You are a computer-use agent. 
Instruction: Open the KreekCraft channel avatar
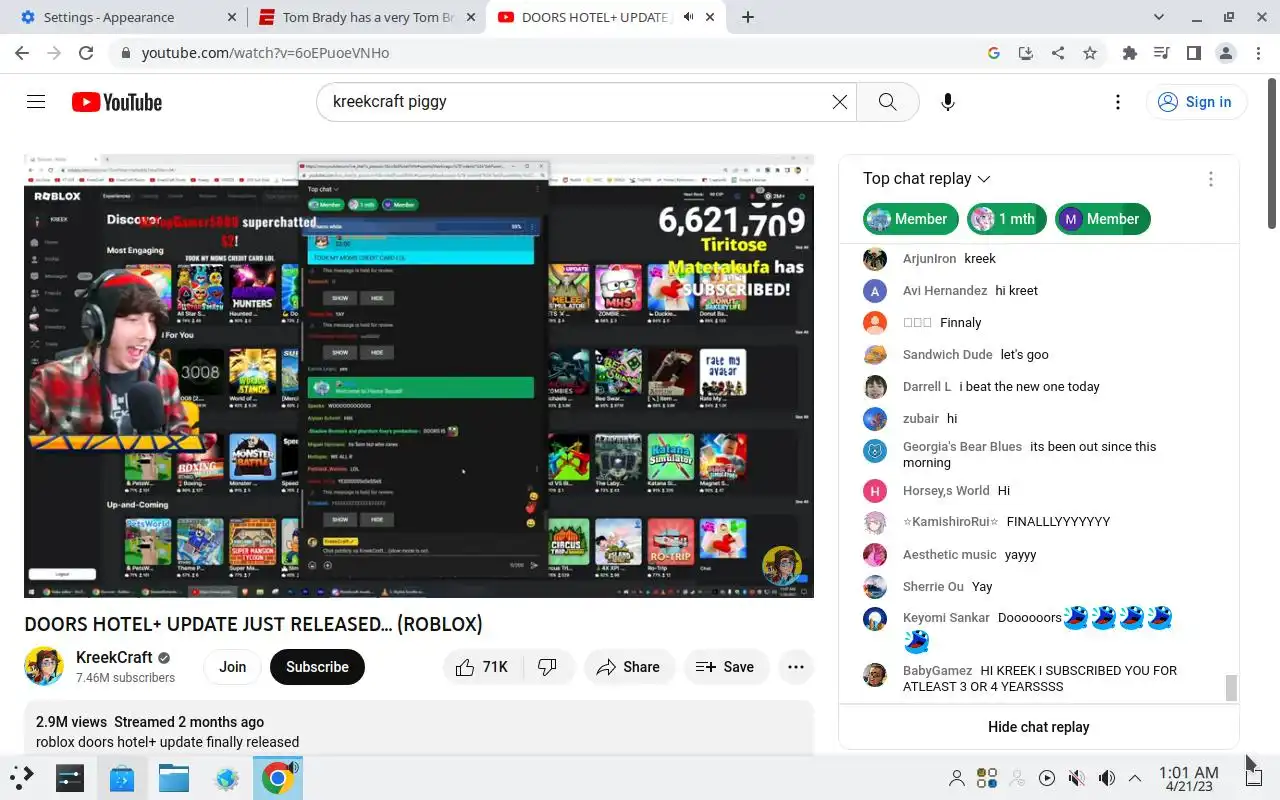pyautogui.click(x=44, y=666)
